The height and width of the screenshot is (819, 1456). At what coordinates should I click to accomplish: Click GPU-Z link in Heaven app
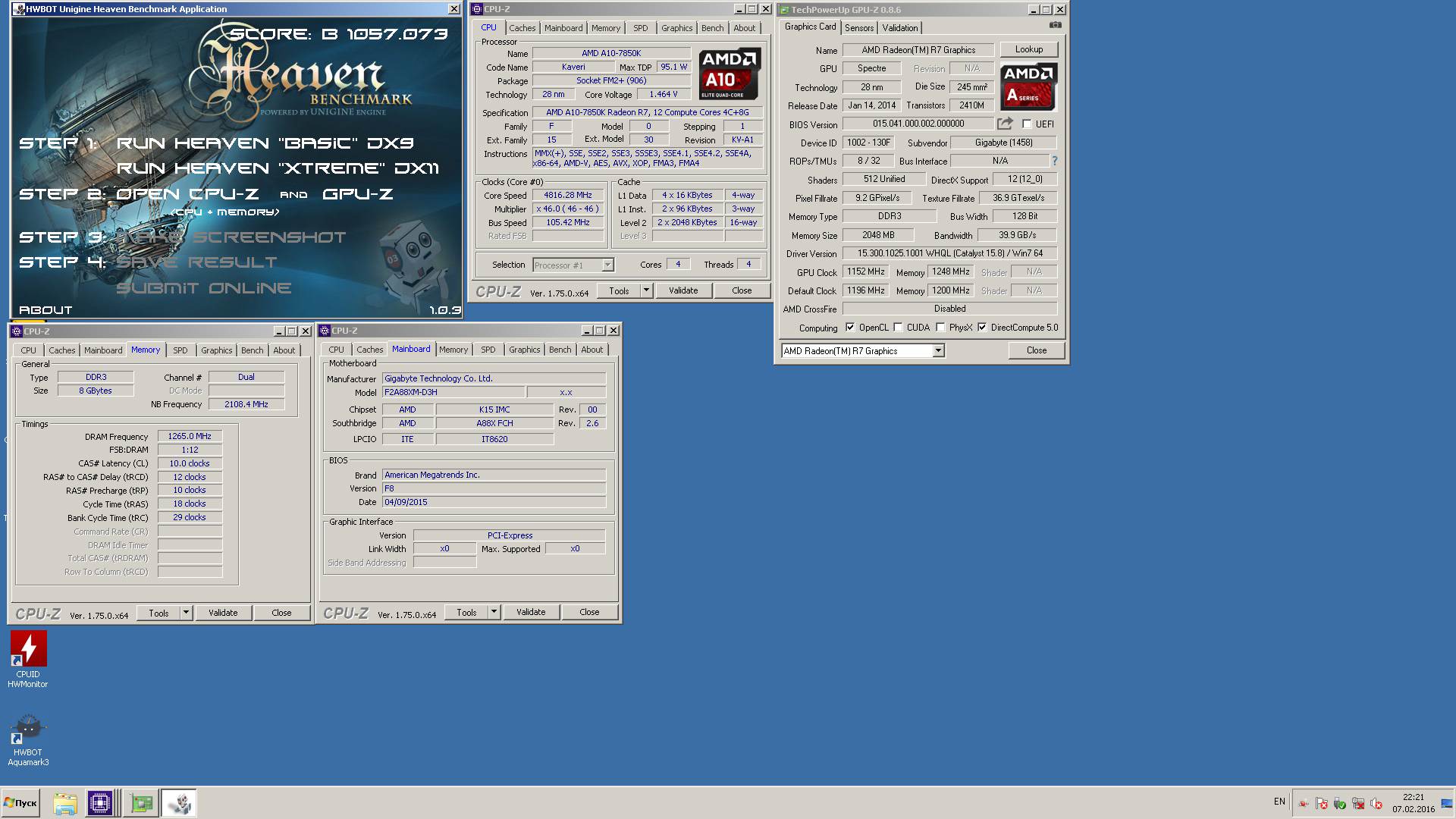click(358, 194)
